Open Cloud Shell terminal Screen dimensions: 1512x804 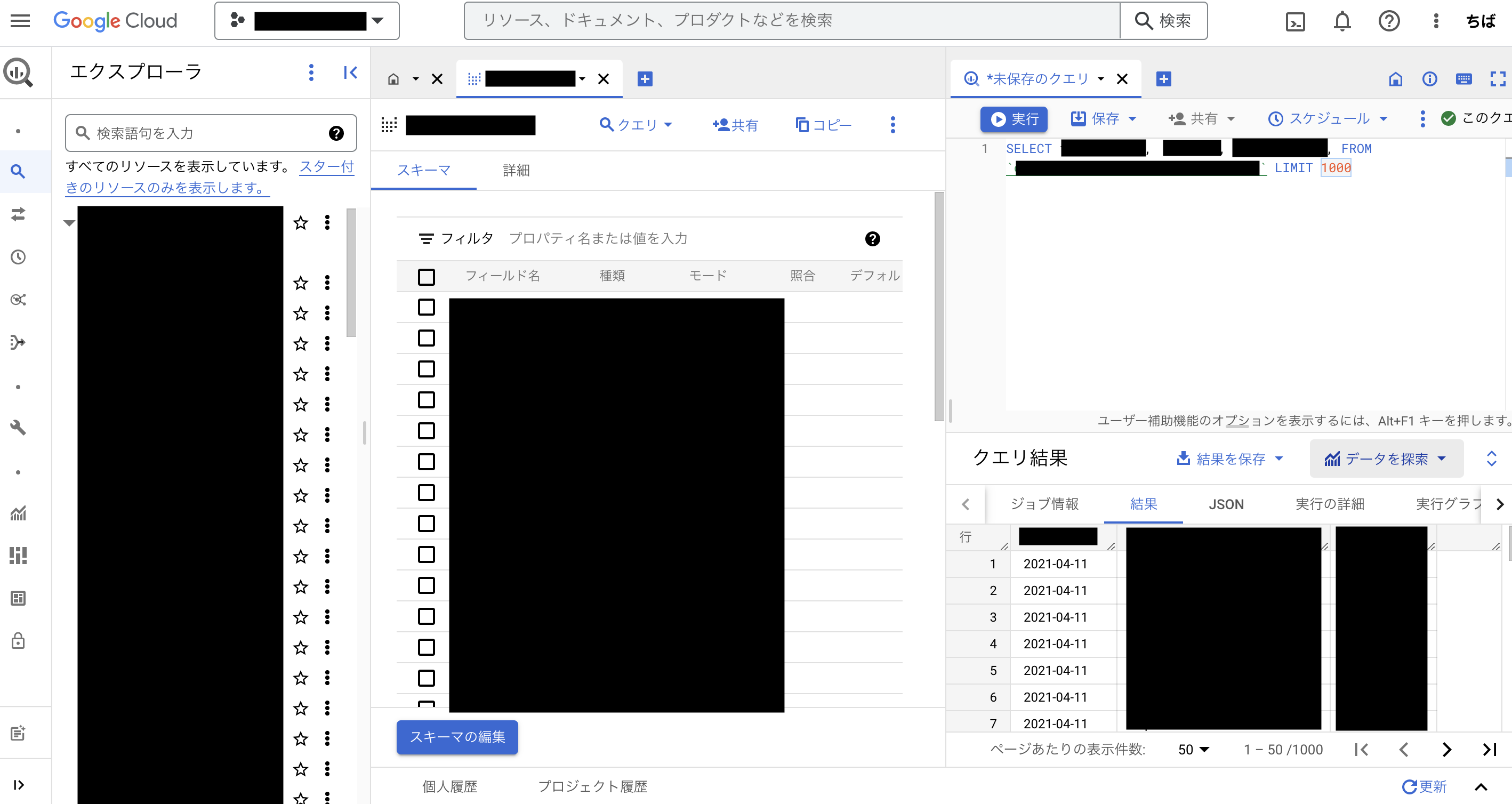(x=1296, y=21)
